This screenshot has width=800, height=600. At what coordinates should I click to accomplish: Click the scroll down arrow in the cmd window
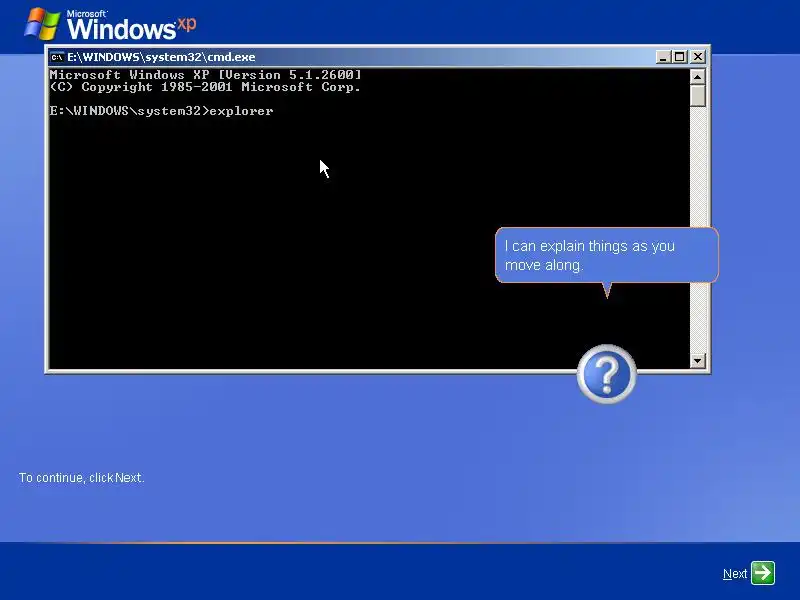[697, 361]
